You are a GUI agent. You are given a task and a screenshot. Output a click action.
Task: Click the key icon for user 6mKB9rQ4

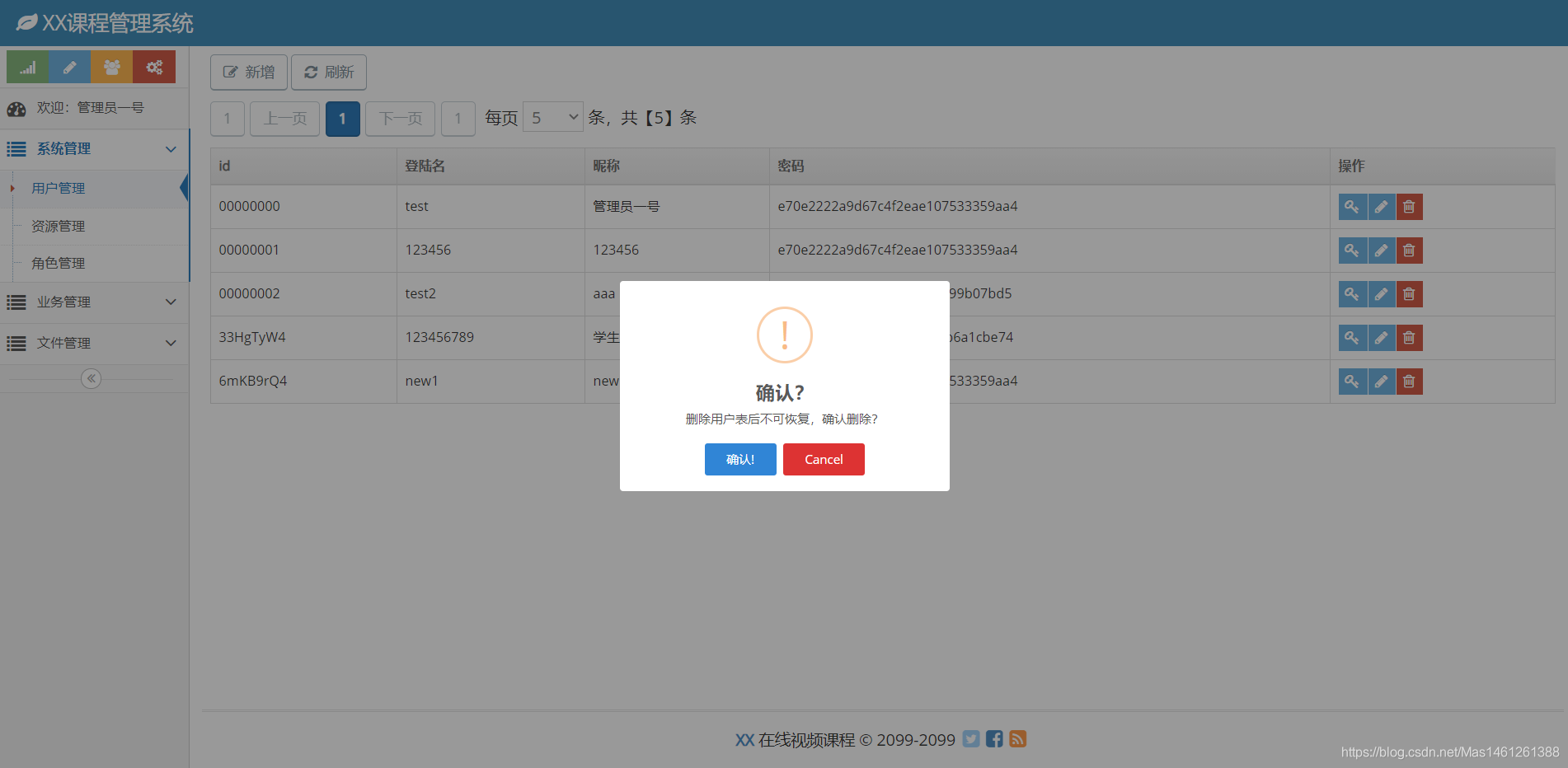[1352, 382]
